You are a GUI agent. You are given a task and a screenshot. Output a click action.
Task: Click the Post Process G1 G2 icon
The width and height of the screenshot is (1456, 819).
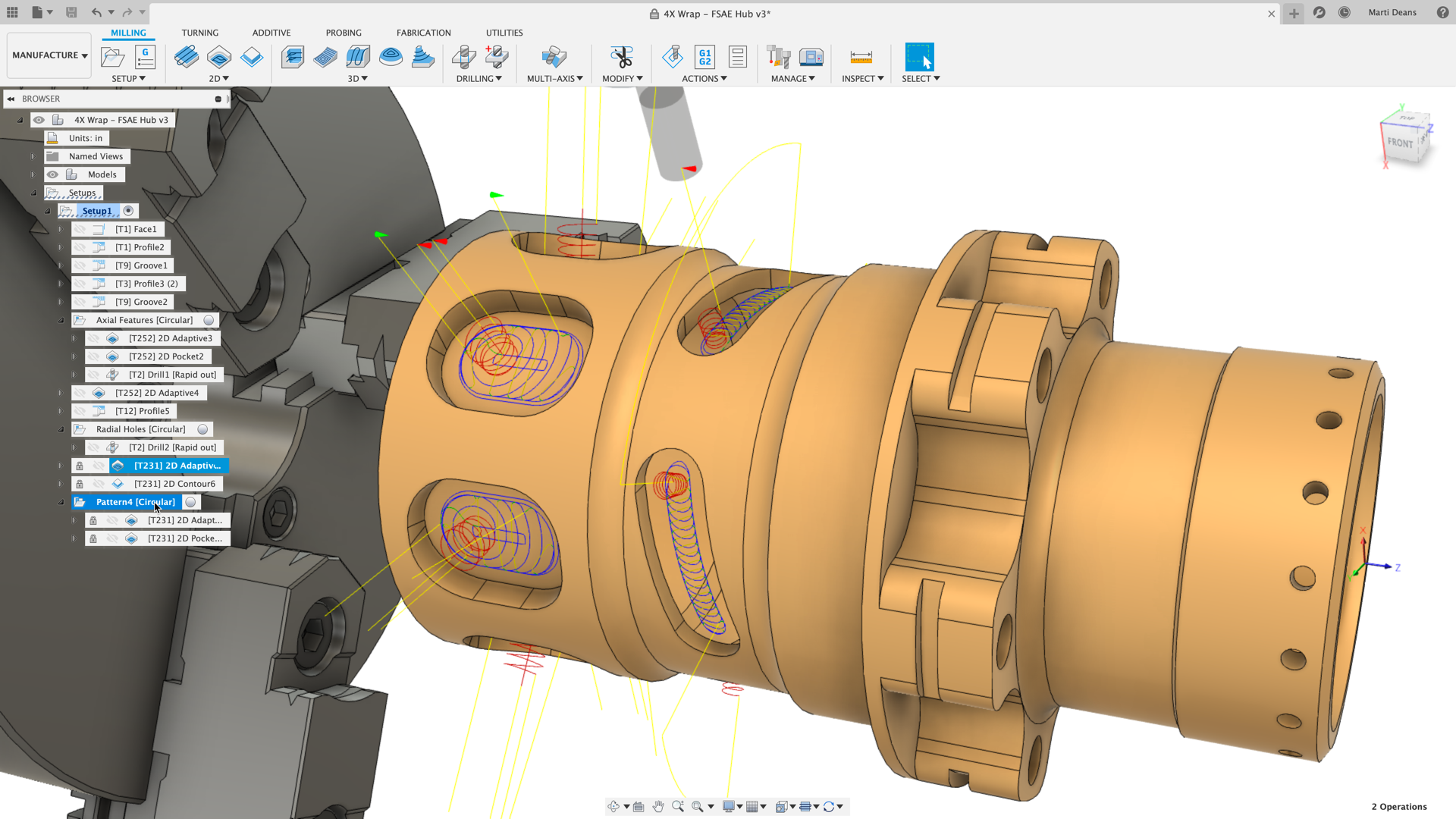(704, 57)
